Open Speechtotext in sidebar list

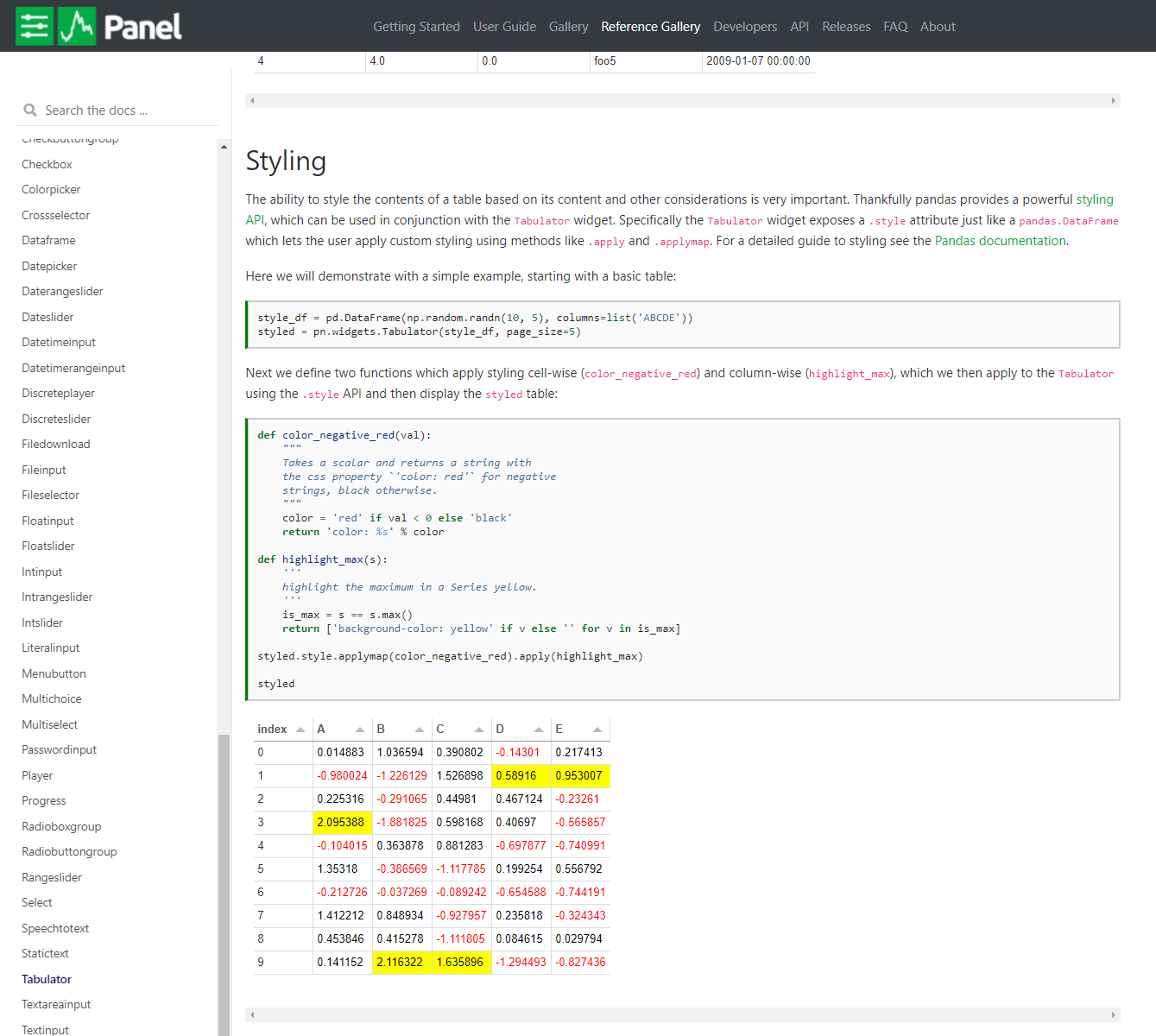(x=55, y=928)
